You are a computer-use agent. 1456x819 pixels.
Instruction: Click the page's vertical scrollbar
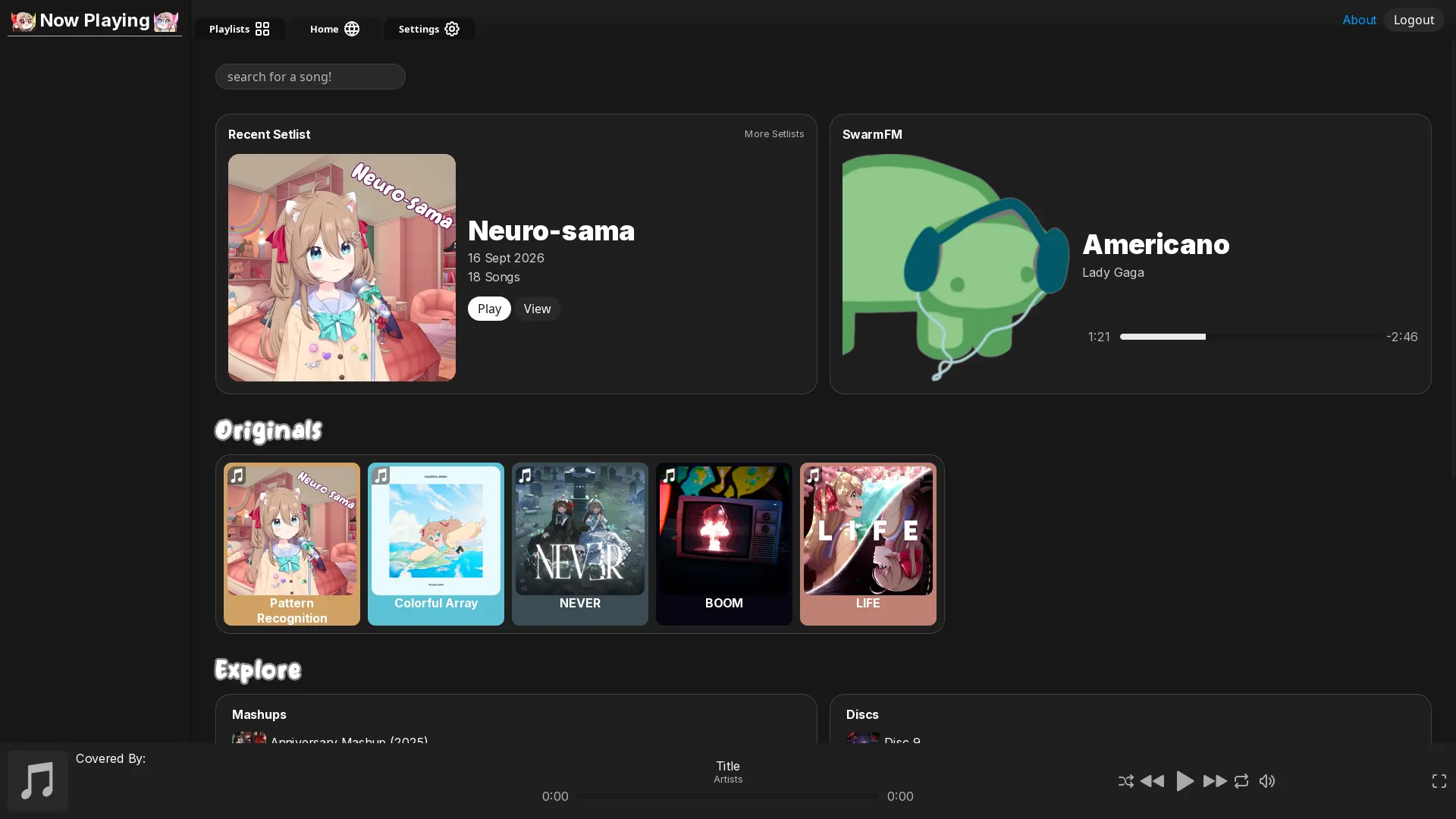click(x=1453, y=258)
